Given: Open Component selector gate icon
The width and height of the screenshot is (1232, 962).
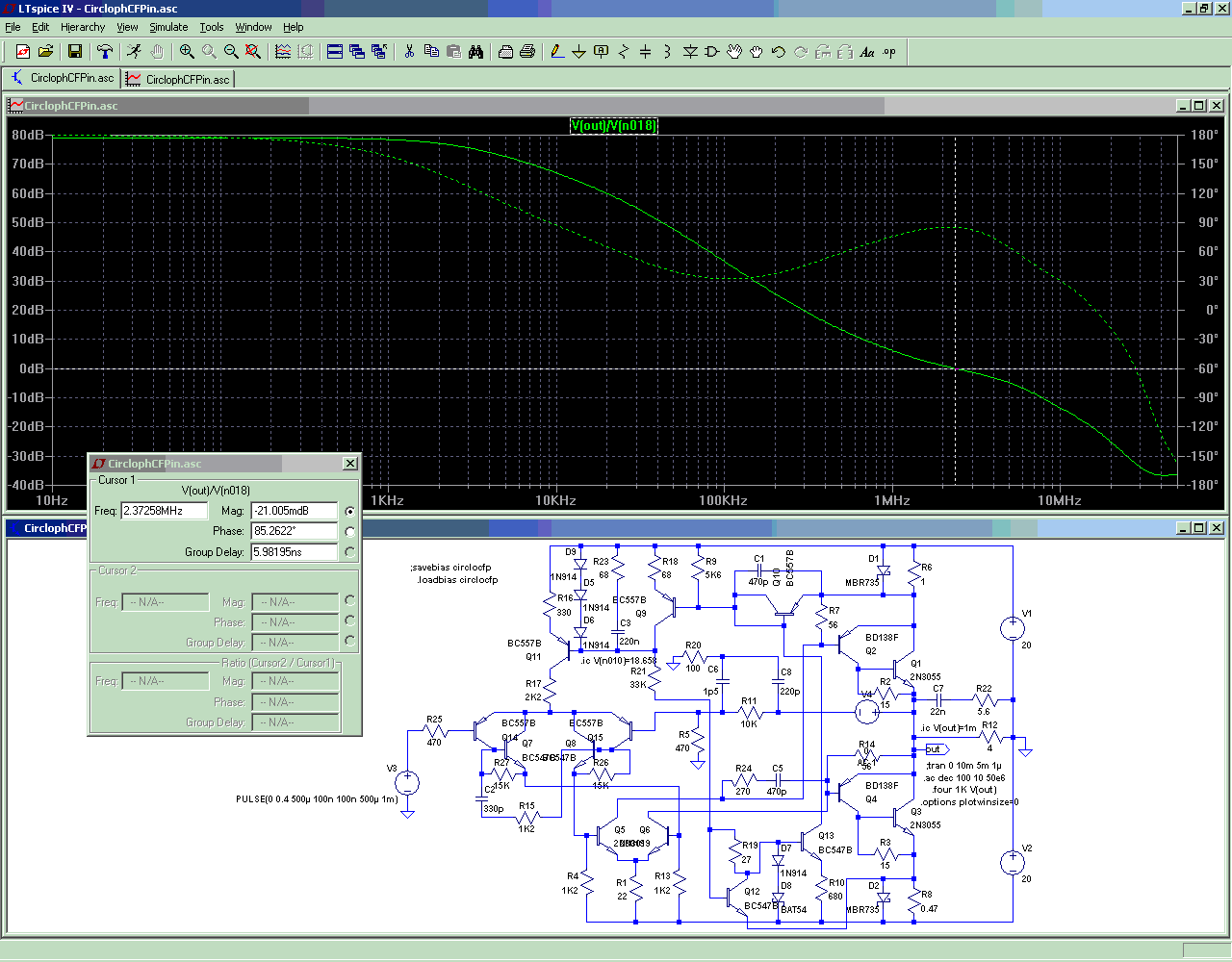Looking at the screenshot, I should click(712, 52).
